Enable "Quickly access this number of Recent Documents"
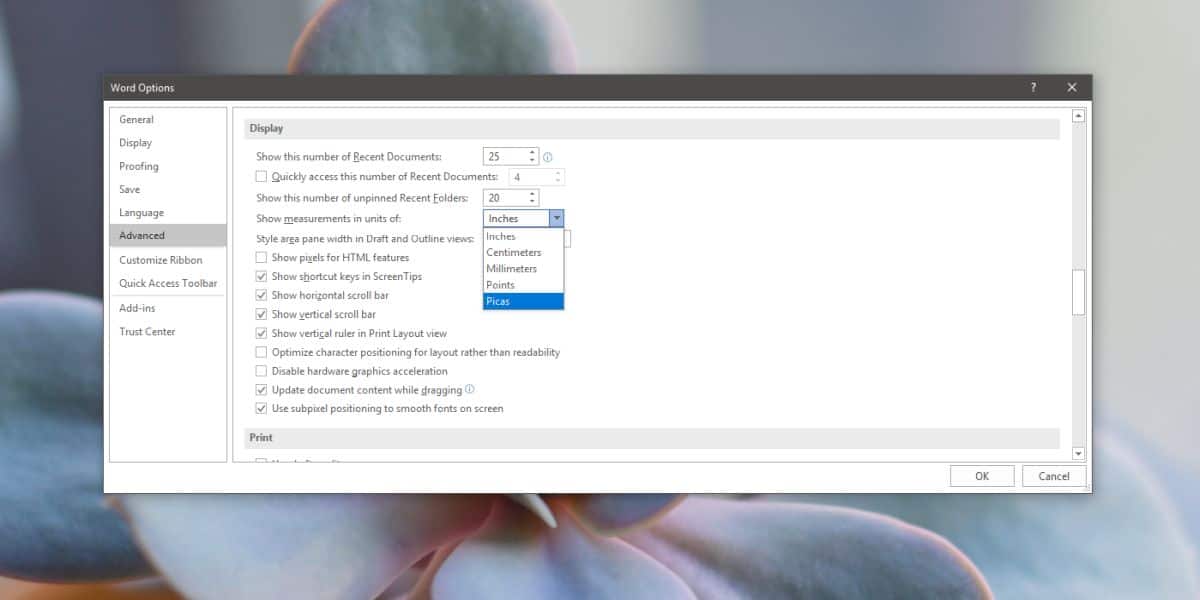1200x600 pixels. coord(261,176)
